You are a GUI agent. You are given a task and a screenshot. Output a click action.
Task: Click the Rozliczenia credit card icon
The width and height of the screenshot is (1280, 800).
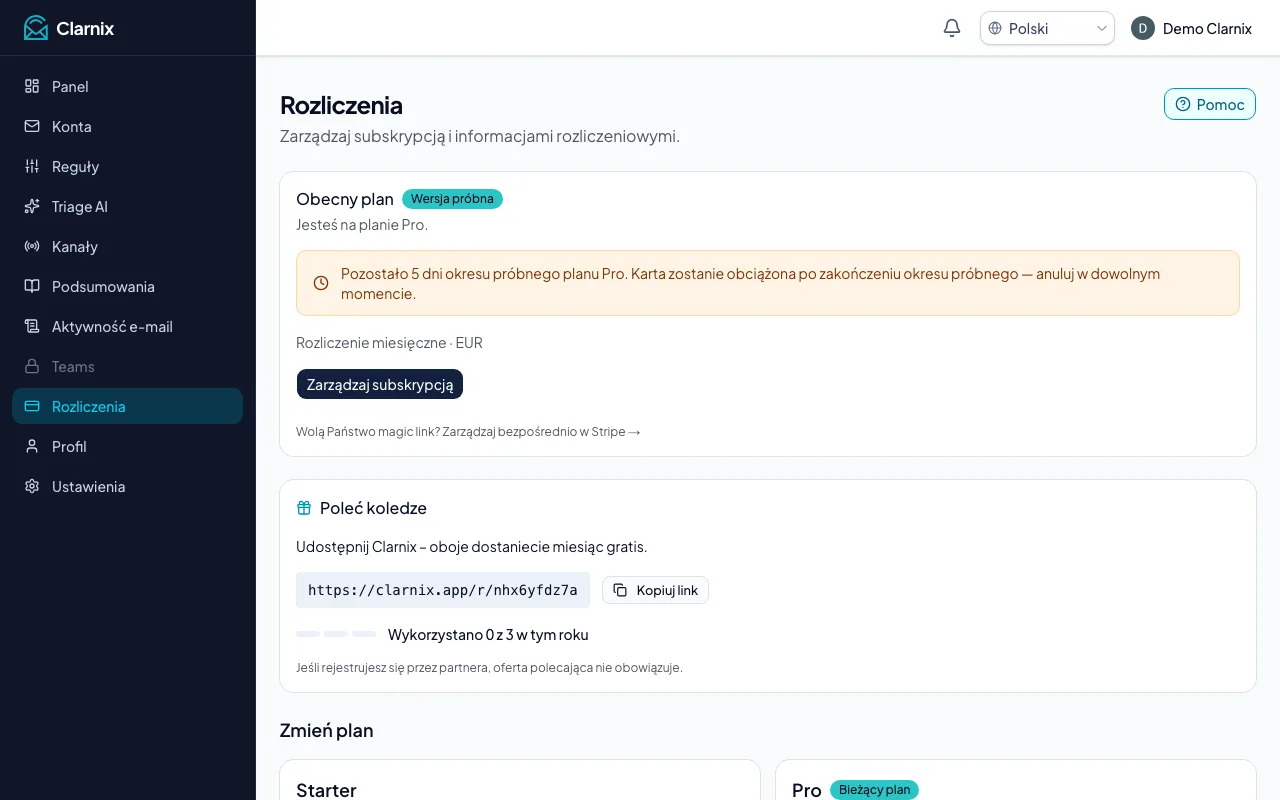tap(32, 407)
